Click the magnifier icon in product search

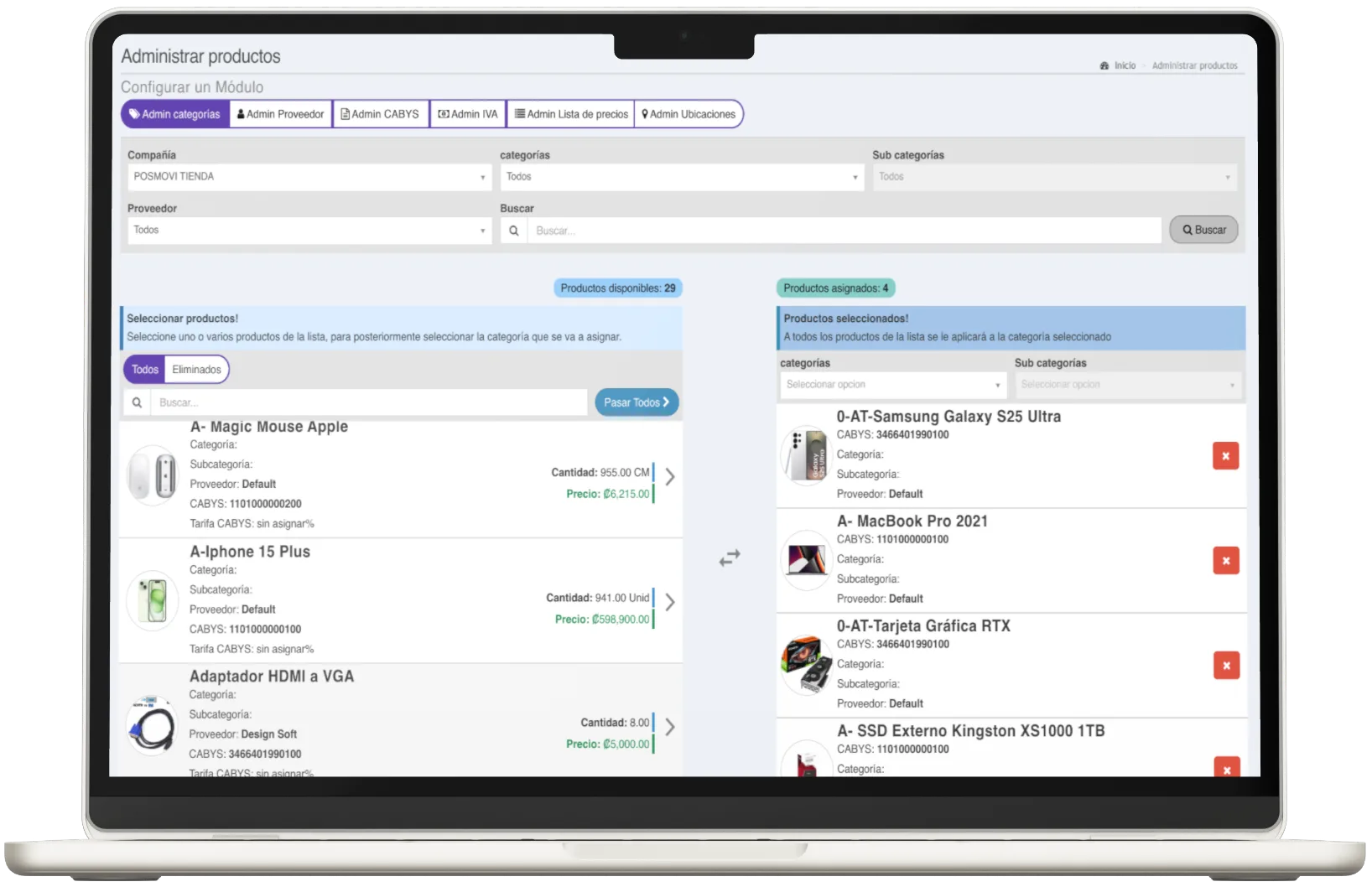click(x=137, y=402)
